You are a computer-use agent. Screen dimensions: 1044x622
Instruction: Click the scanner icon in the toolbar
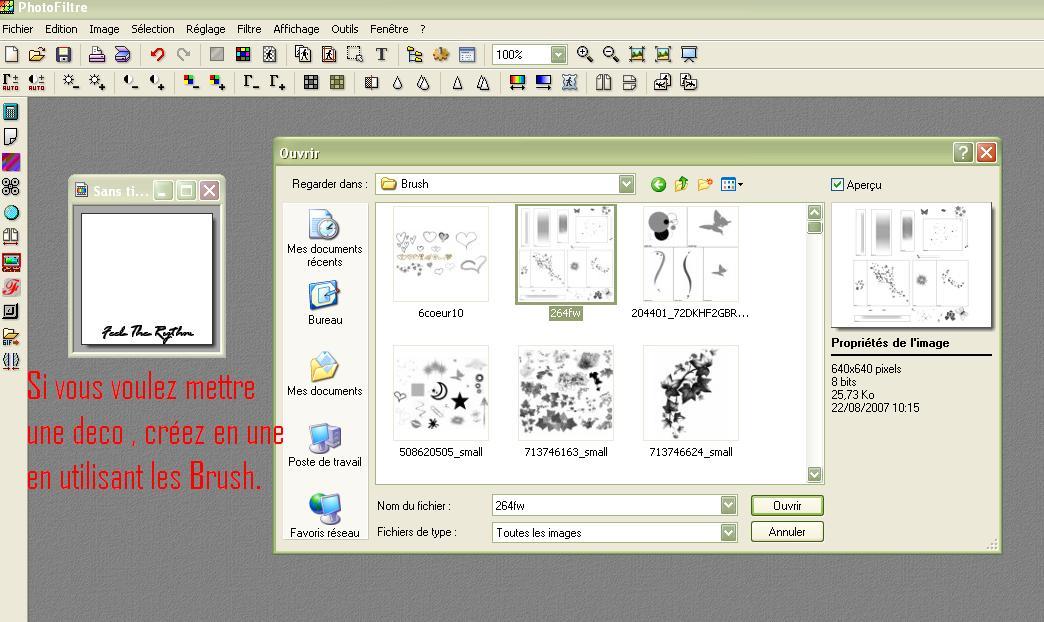123,55
